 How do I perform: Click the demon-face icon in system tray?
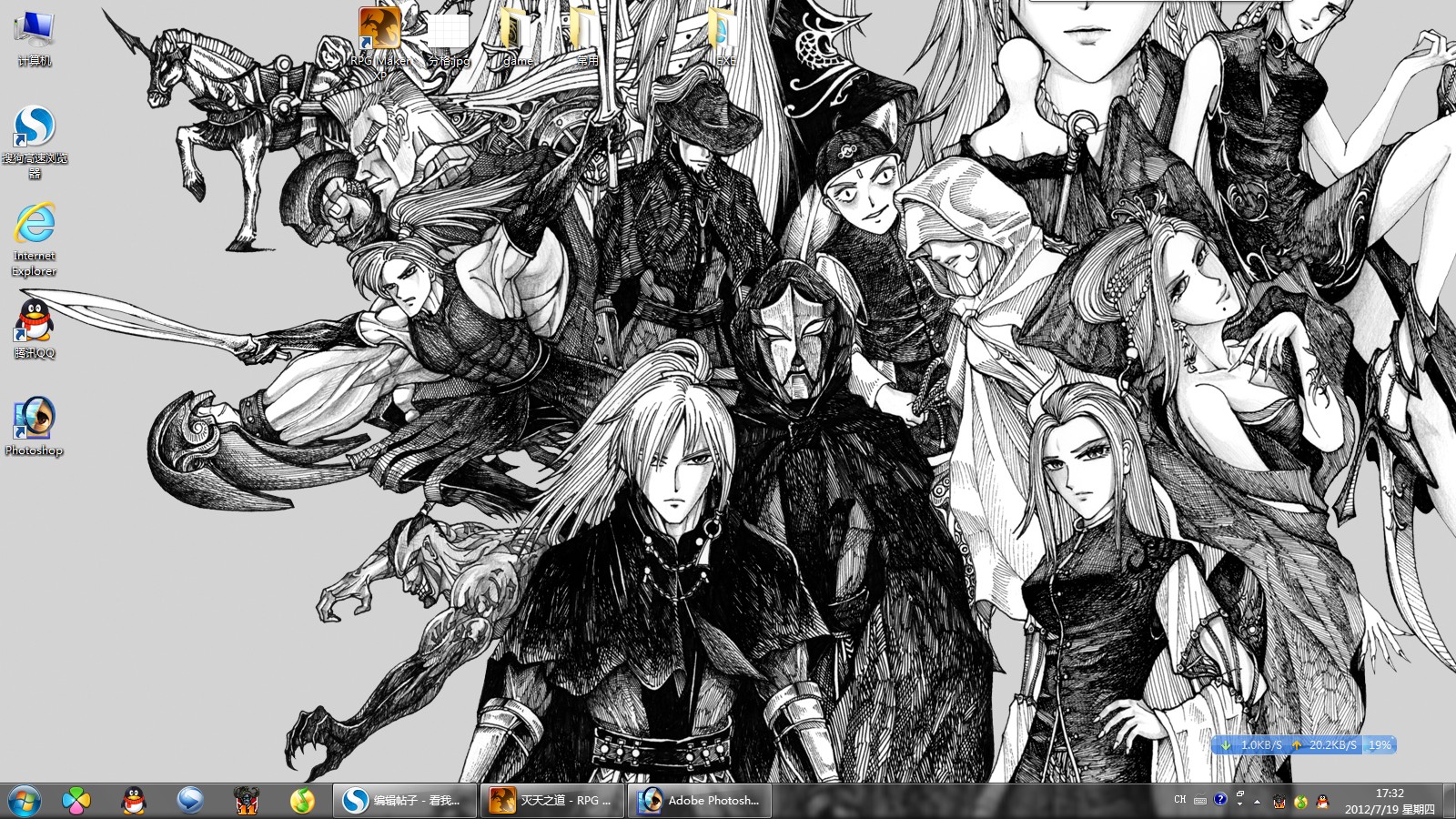coord(1279,802)
